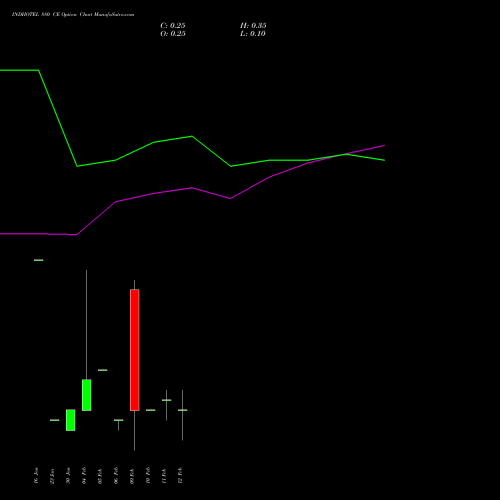
Task: Click the high value H: 0.35
Action: tap(253, 26)
